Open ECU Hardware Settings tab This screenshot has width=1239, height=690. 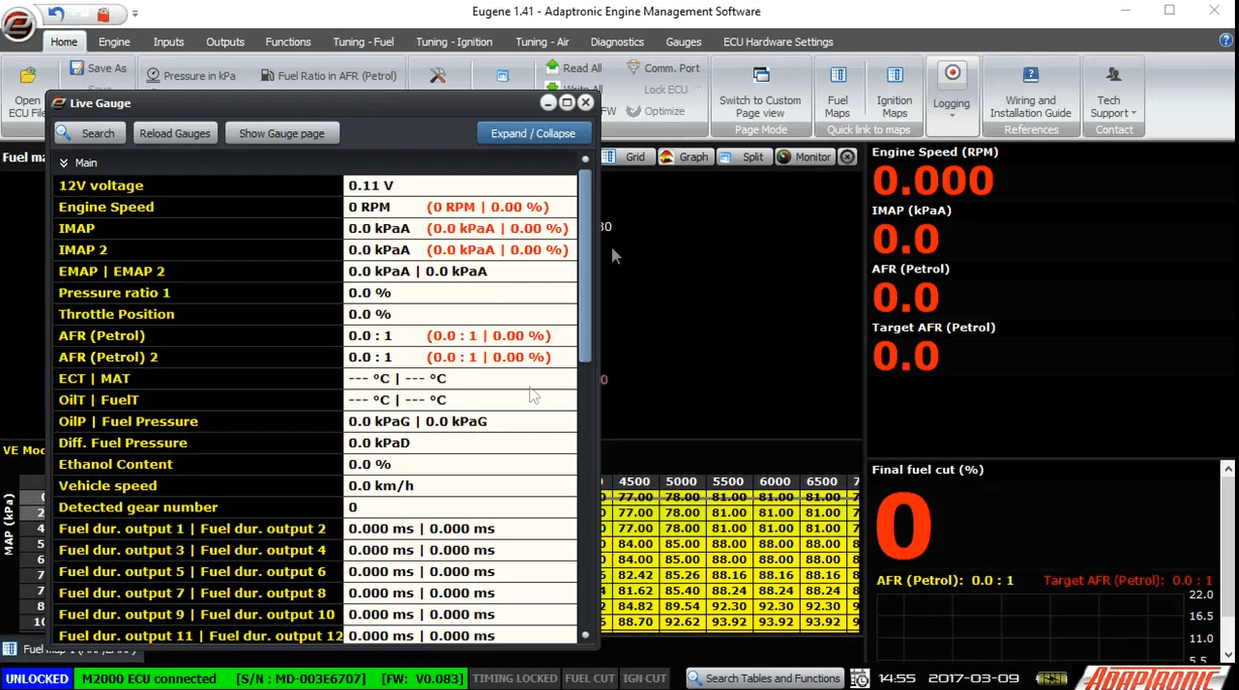[778, 42]
